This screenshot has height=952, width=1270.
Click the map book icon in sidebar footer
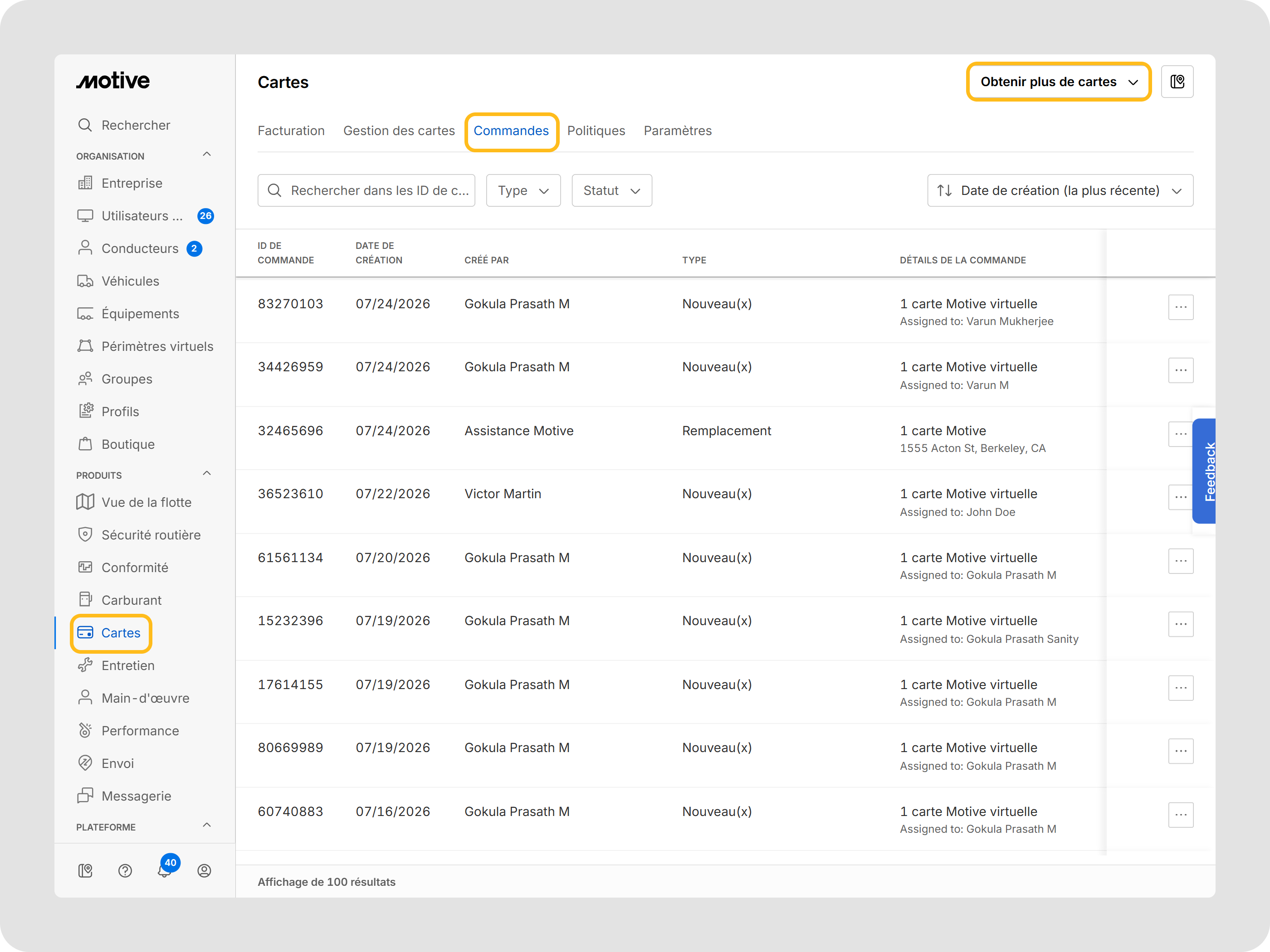86,872
